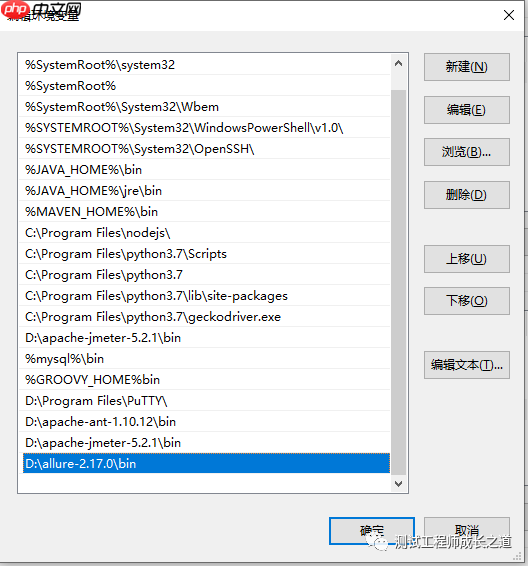
Task: Cancel with the 取消 button
Action: pyautogui.click(x=467, y=531)
